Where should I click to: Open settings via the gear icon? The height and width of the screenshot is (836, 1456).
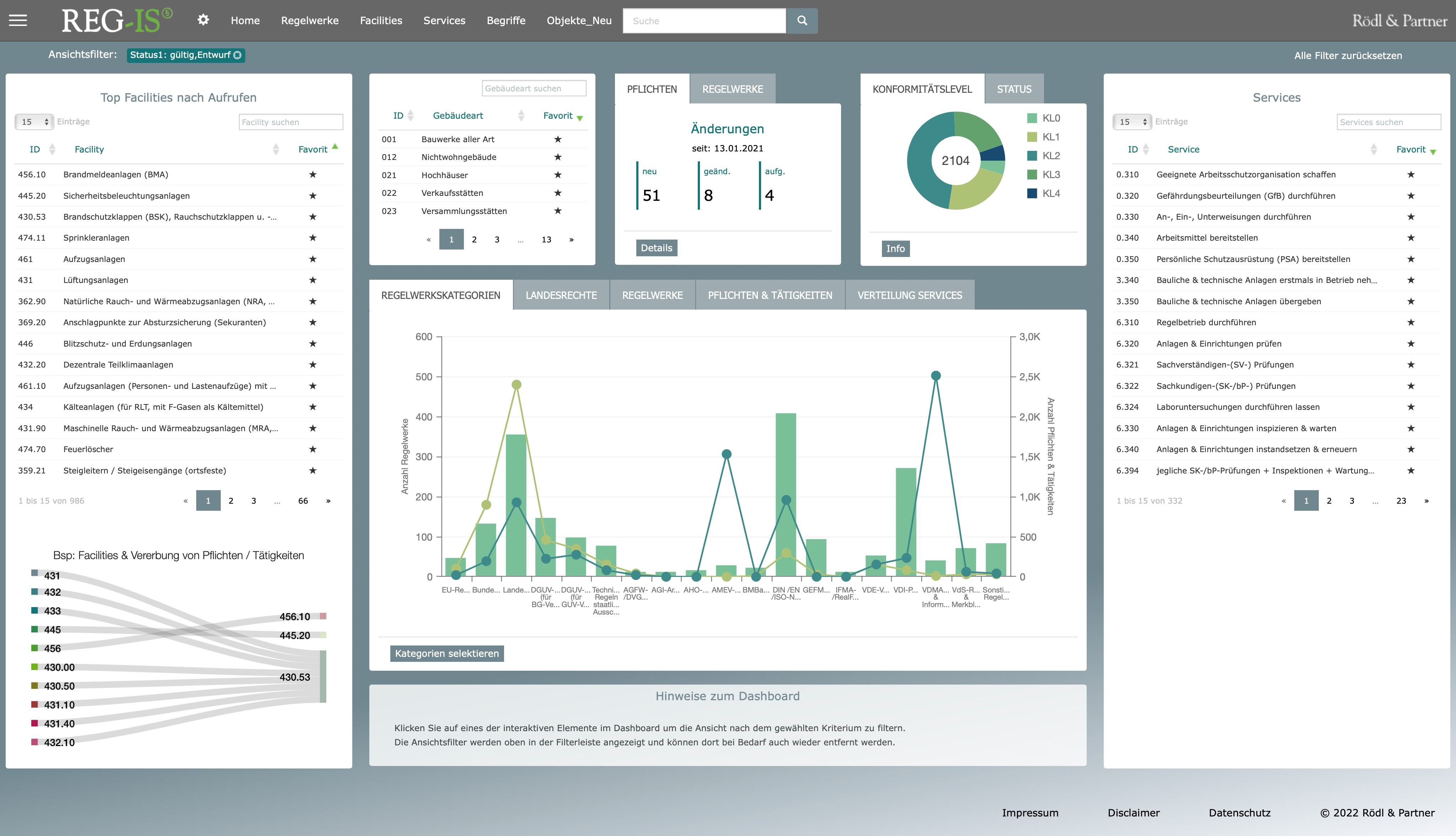coord(203,20)
